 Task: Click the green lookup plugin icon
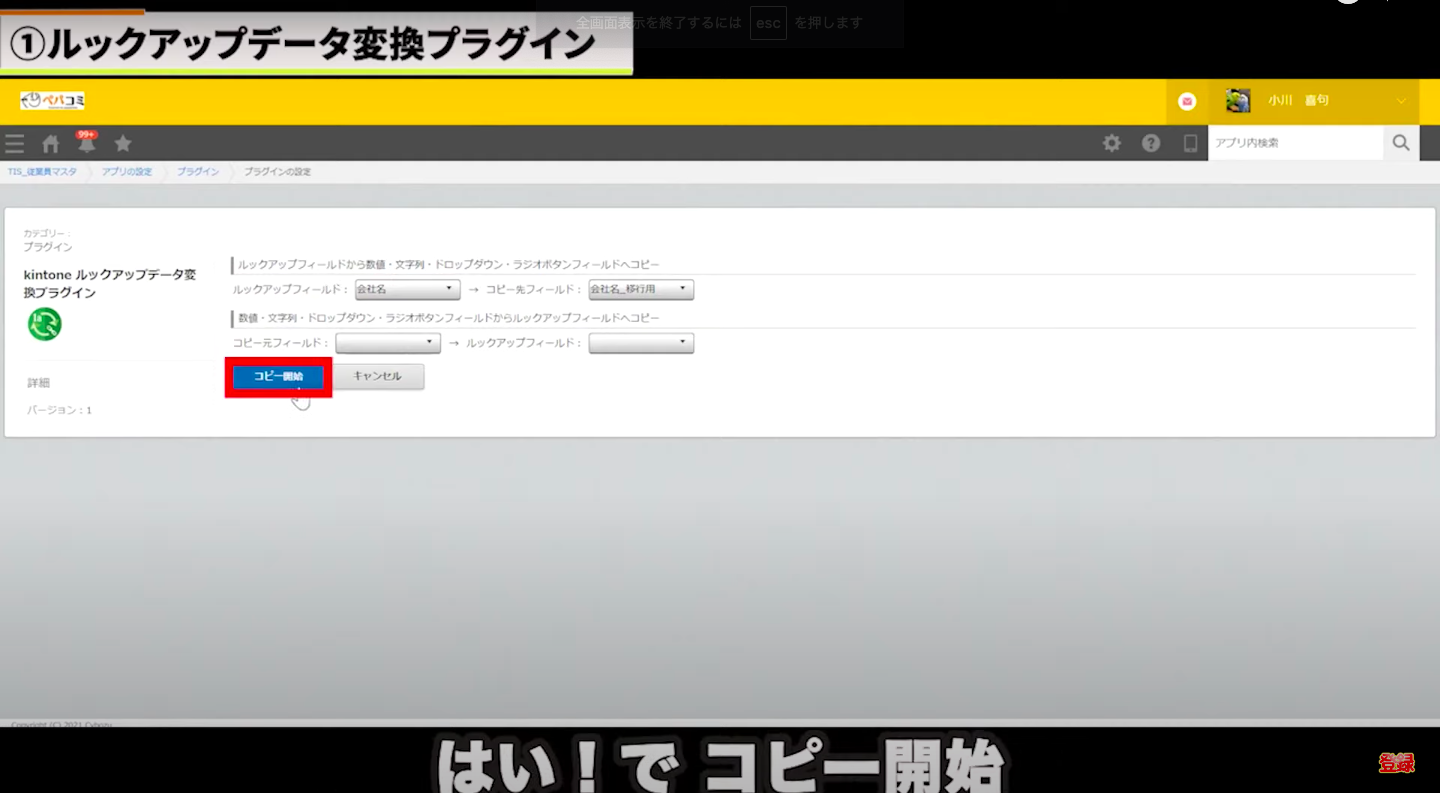(44, 324)
